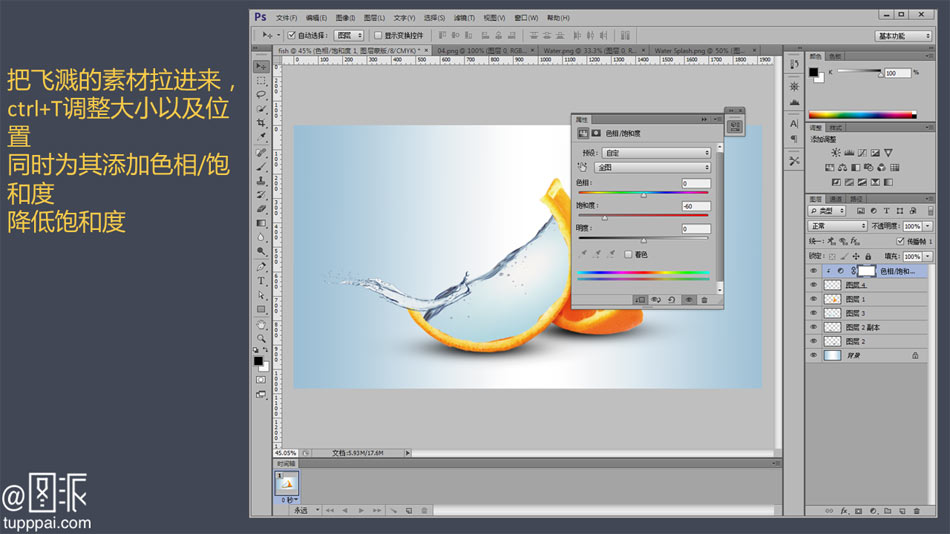Click delete layer trash icon in Layers panel
The width and height of the screenshot is (950, 534).
point(916,511)
